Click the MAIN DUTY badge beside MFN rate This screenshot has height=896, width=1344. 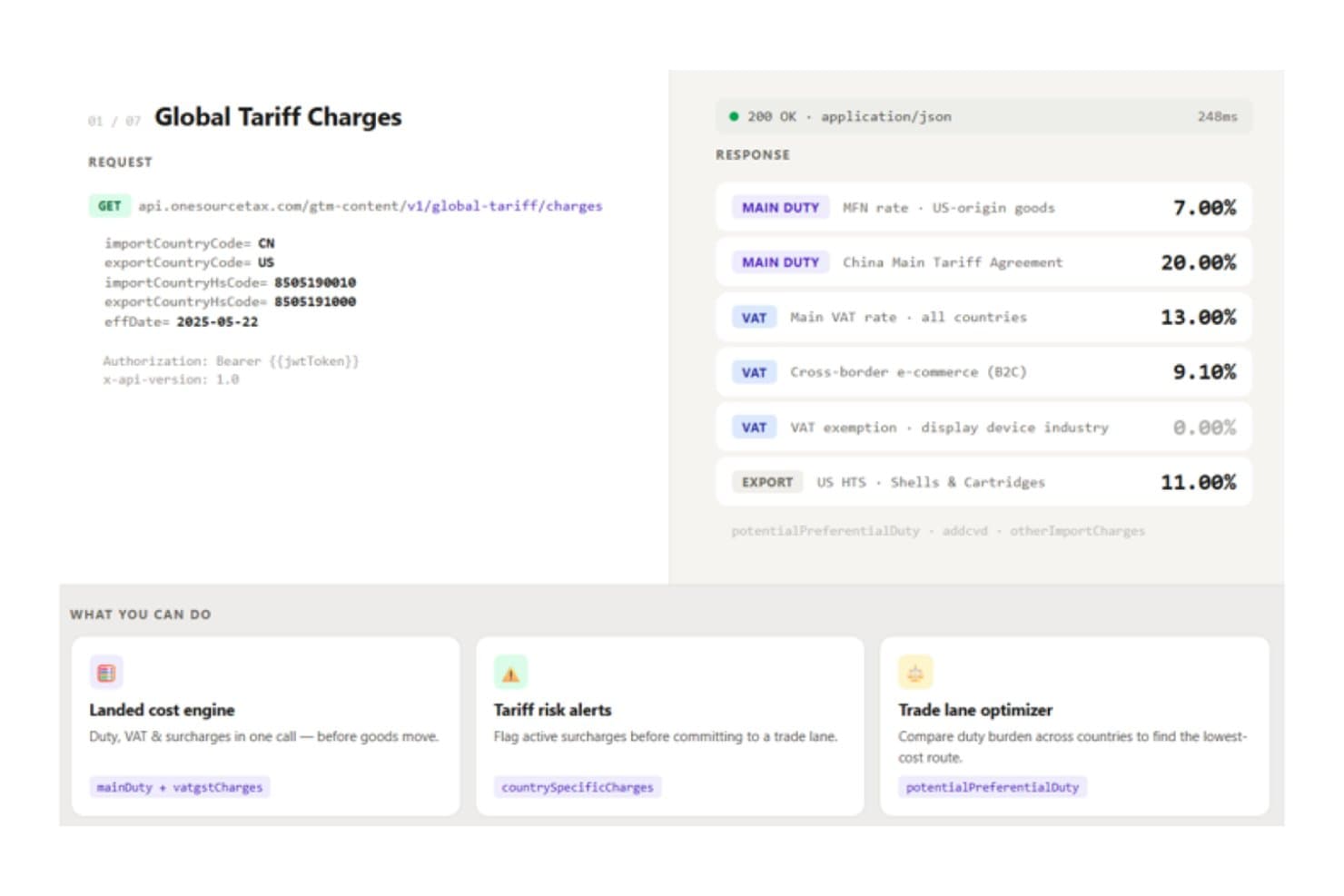(x=780, y=208)
